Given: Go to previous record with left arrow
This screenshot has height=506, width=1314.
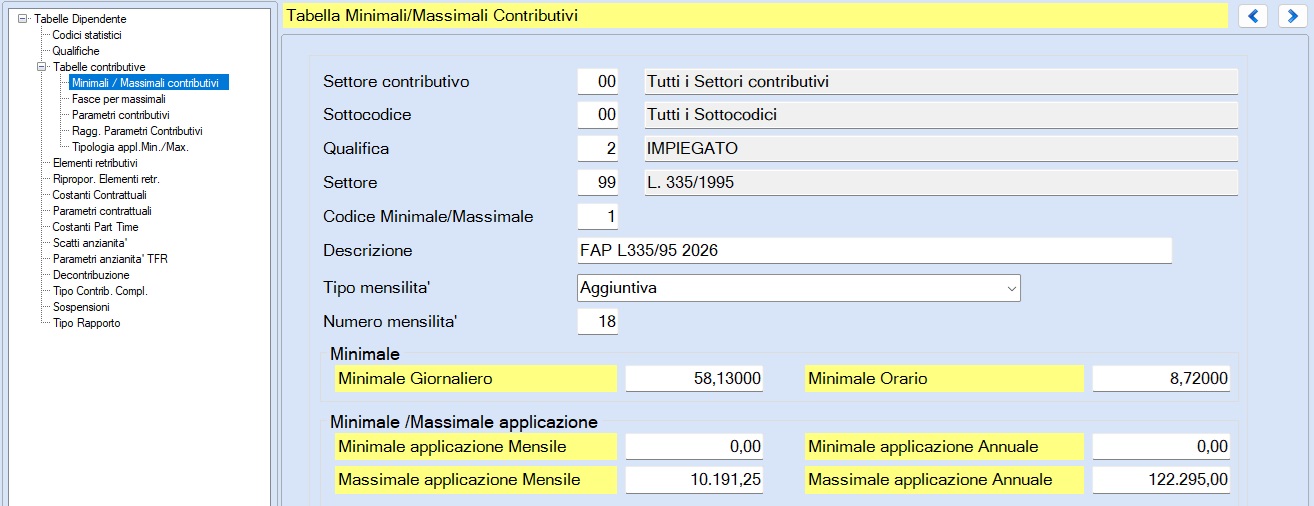Looking at the screenshot, I should [x=1253, y=16].
